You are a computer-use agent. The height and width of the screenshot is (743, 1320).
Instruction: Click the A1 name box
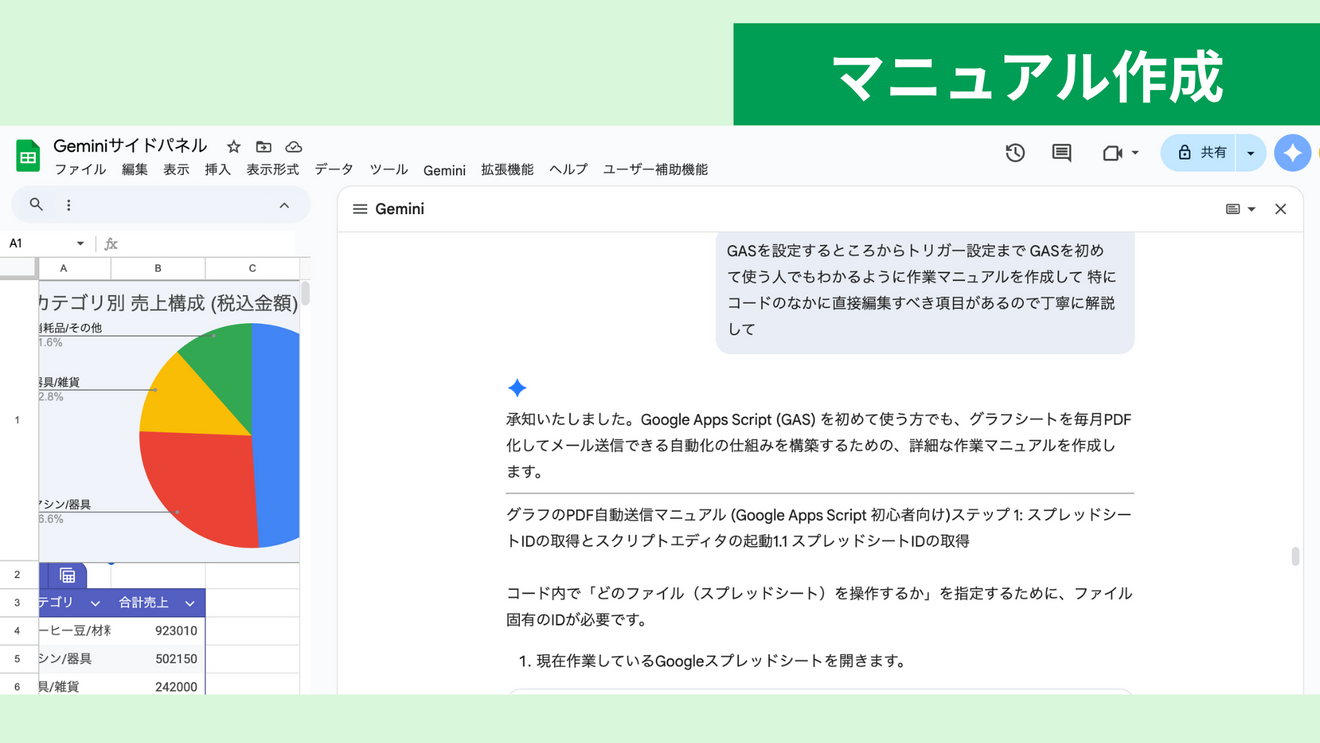tap(36, 243)
